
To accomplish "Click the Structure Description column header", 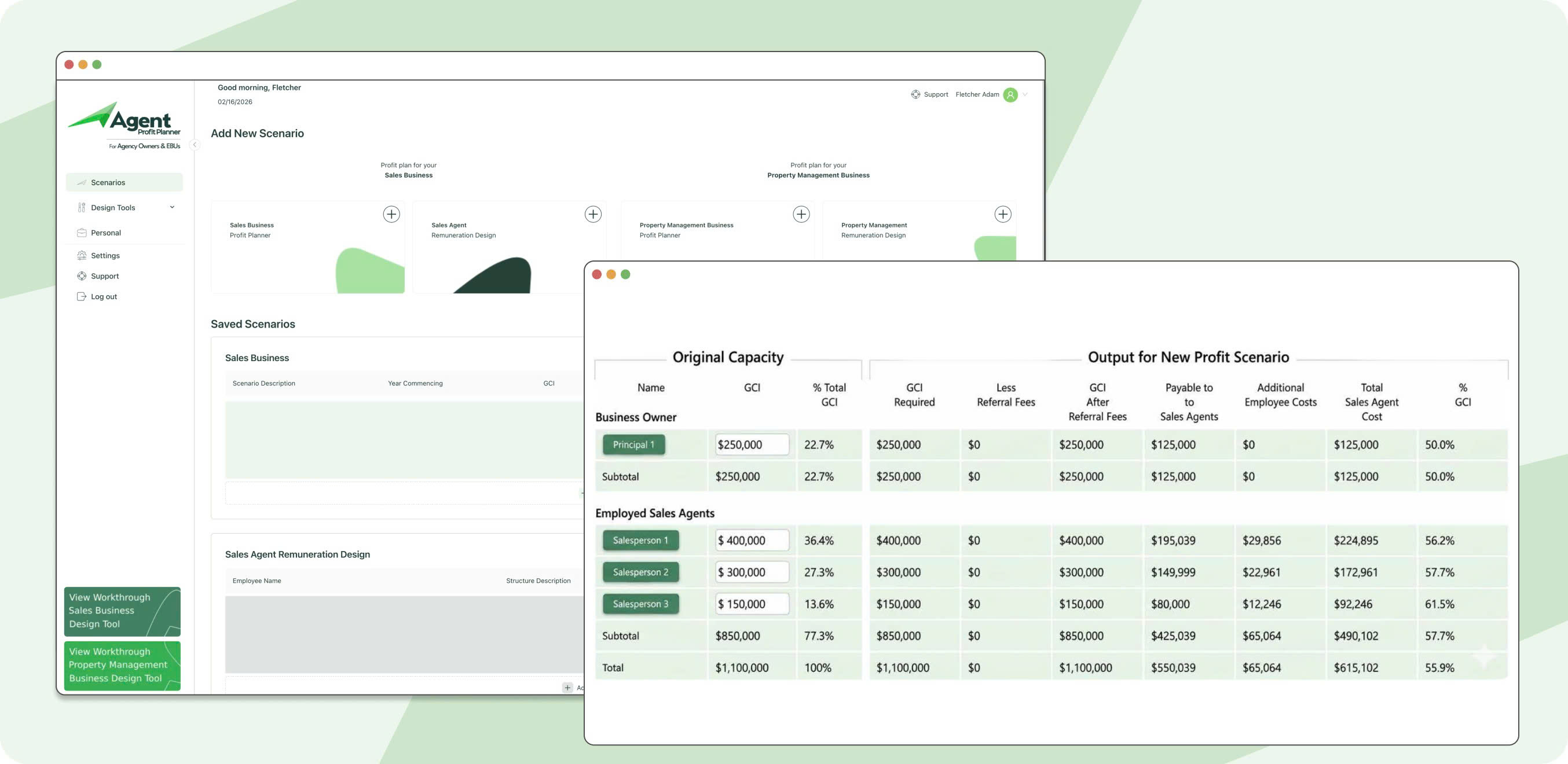I will pyautogui.click(x=538, y=581).
